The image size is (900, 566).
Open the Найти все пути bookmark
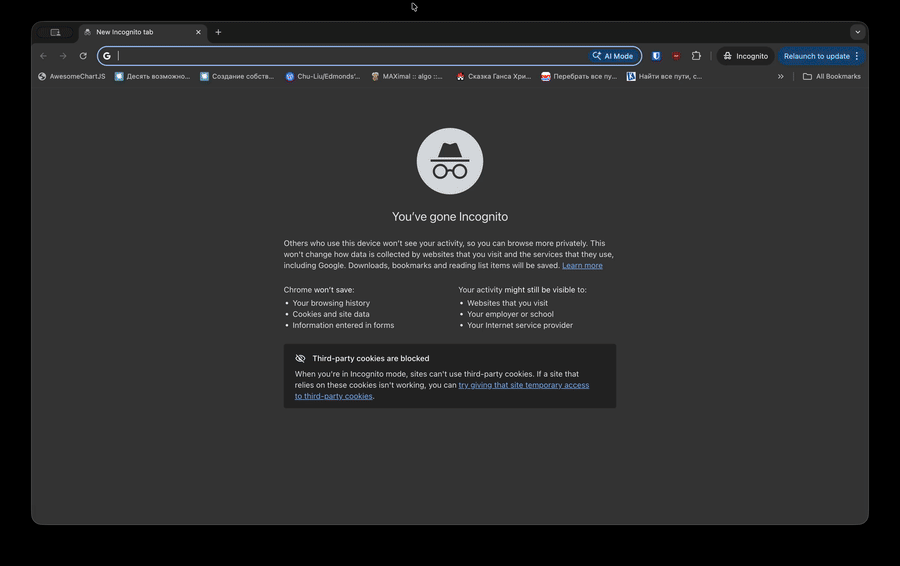[664, 76]
